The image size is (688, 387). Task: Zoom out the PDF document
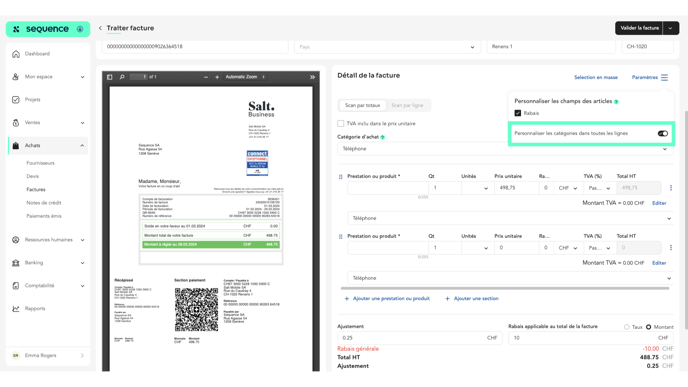click(206, 77)
